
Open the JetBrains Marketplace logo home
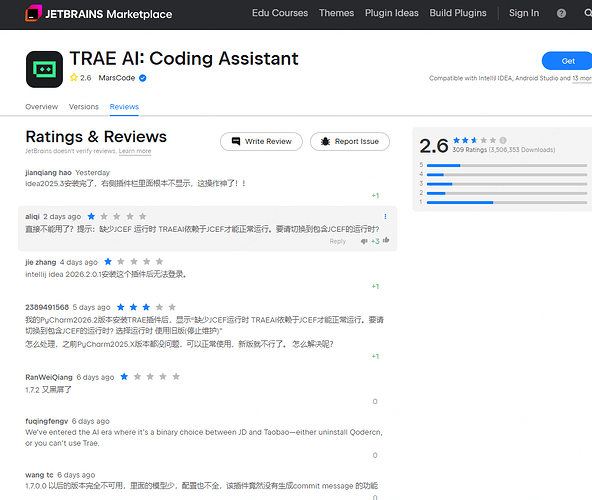click(99, 14)
